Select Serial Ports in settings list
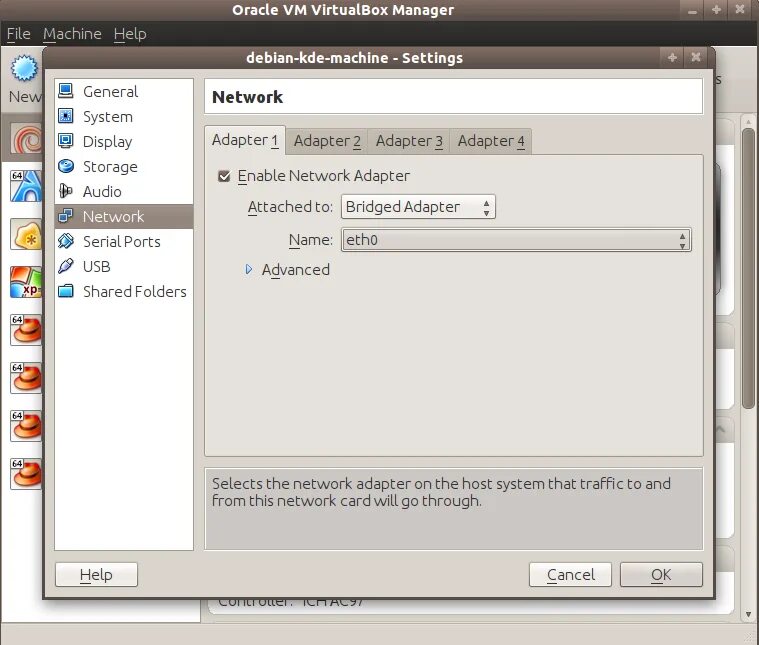The height and width of the screenshot is (645, 759). point(124,241)
